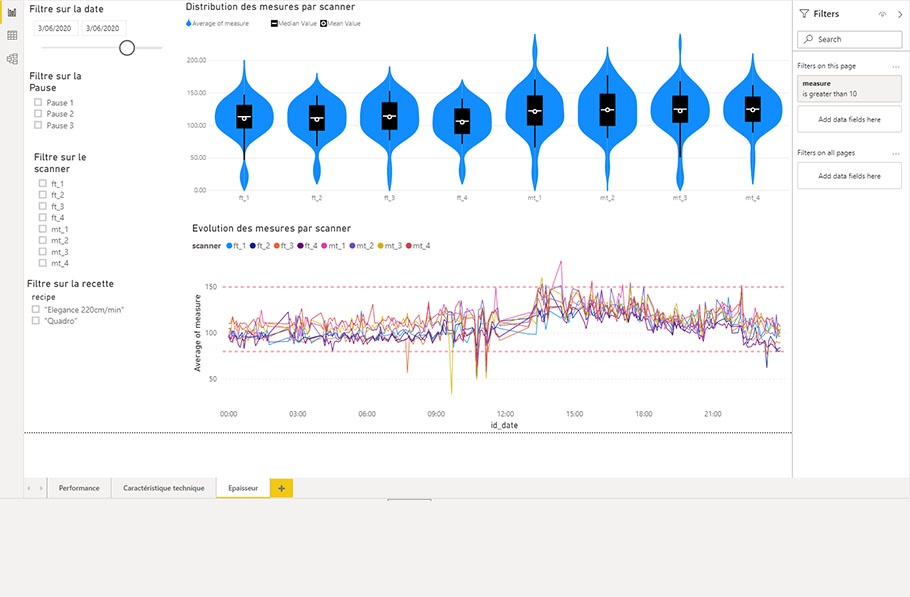Open more options for filters on all pages
910x597 pixels.
coord(896,153)
